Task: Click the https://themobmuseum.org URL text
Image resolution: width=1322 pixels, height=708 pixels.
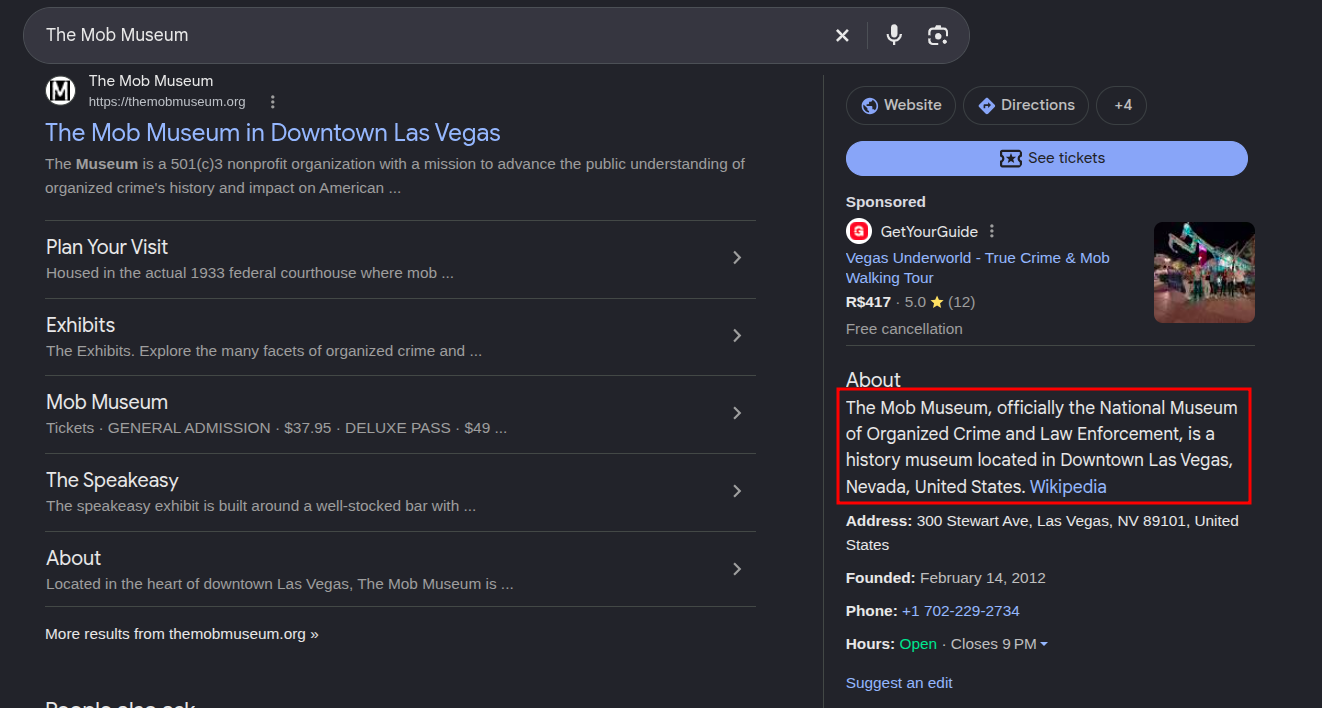Action: pyautogui.click(x=167, y=102)
